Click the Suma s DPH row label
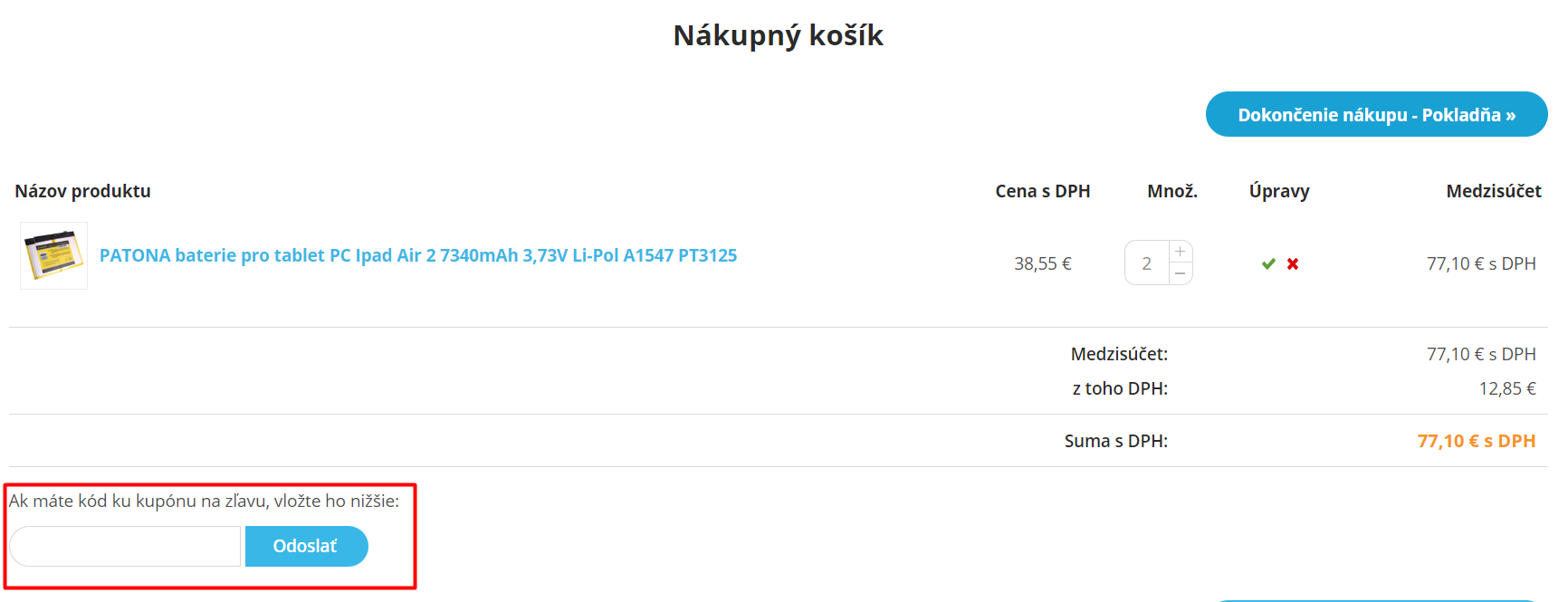The image size is (1568, 602). coord(1116,441)
